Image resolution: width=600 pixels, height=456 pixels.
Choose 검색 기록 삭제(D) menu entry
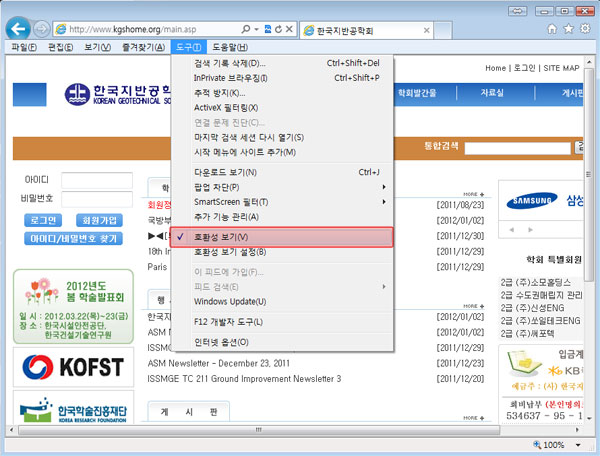click(282, 63)
